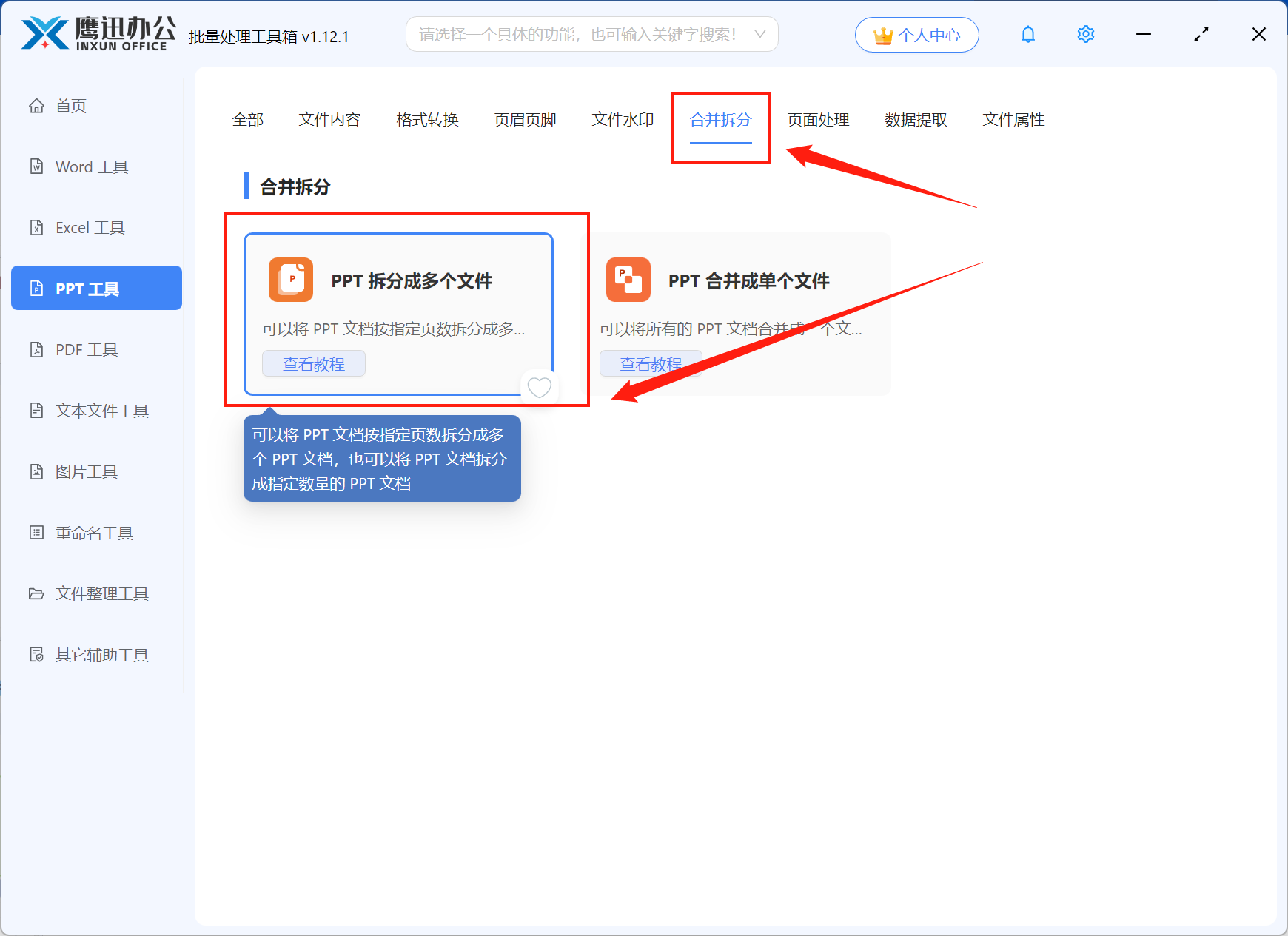Click the PPT merge file orange icon
Viewport: 1288px width, 936px height.
(x=628, y=280)
